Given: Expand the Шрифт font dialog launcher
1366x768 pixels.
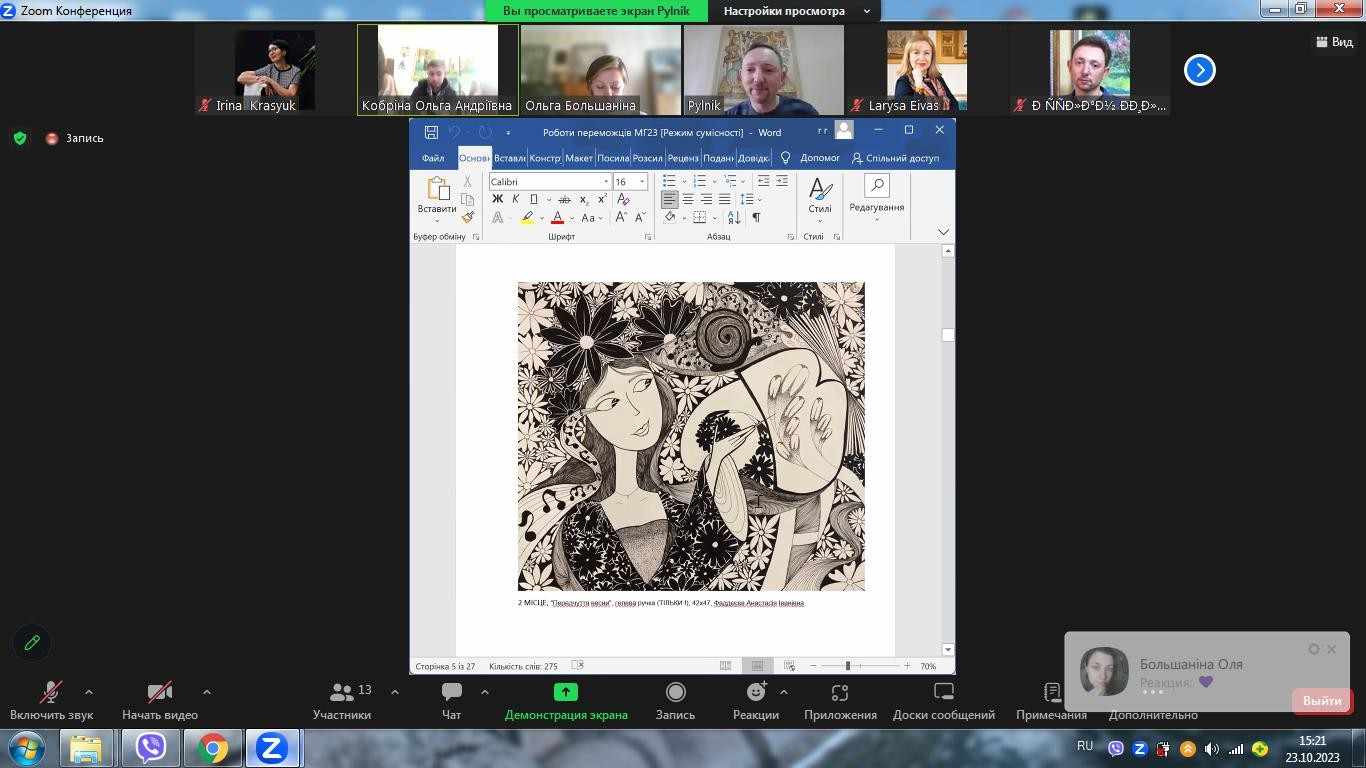Looking at the screenshot, I should (648, 237).
